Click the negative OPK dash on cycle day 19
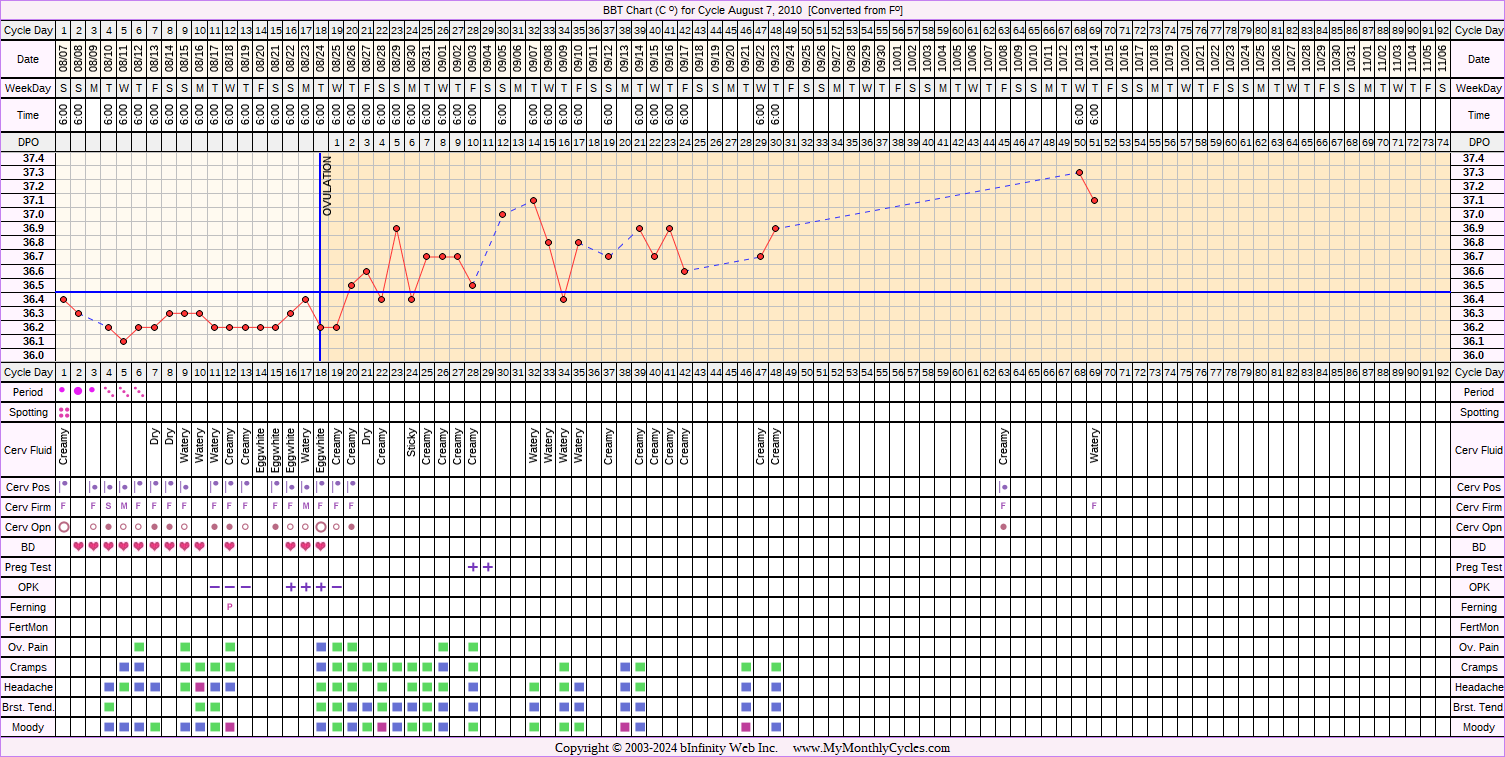This screenshot has height=757, width=1505. 336,587
